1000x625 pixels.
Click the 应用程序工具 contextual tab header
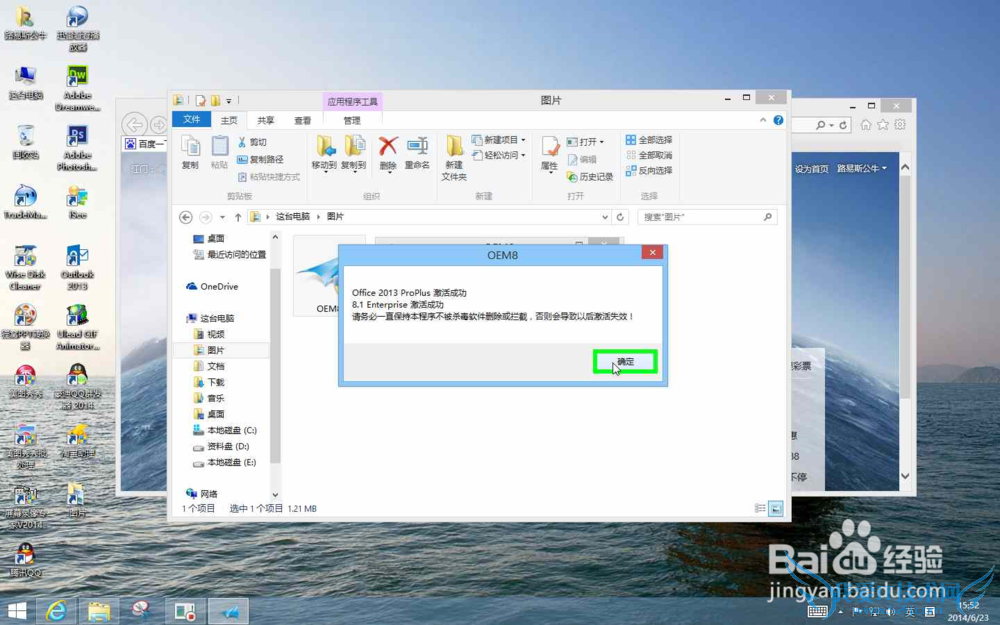click(352, 101)
